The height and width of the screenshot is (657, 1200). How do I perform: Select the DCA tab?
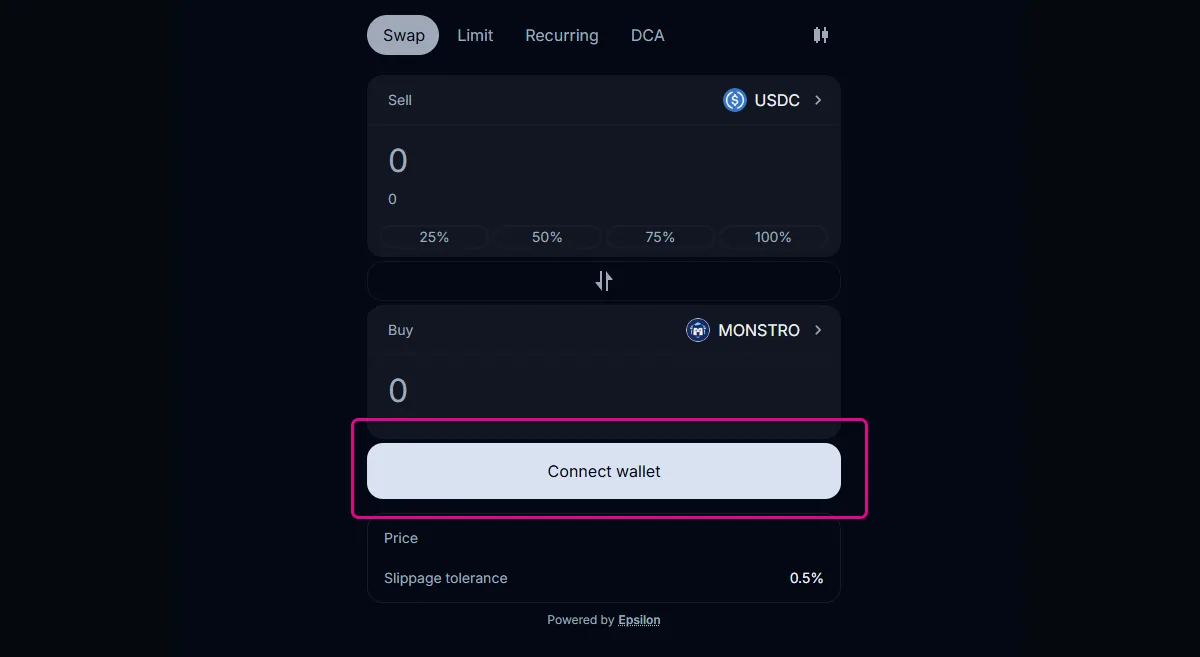point(648,35)
